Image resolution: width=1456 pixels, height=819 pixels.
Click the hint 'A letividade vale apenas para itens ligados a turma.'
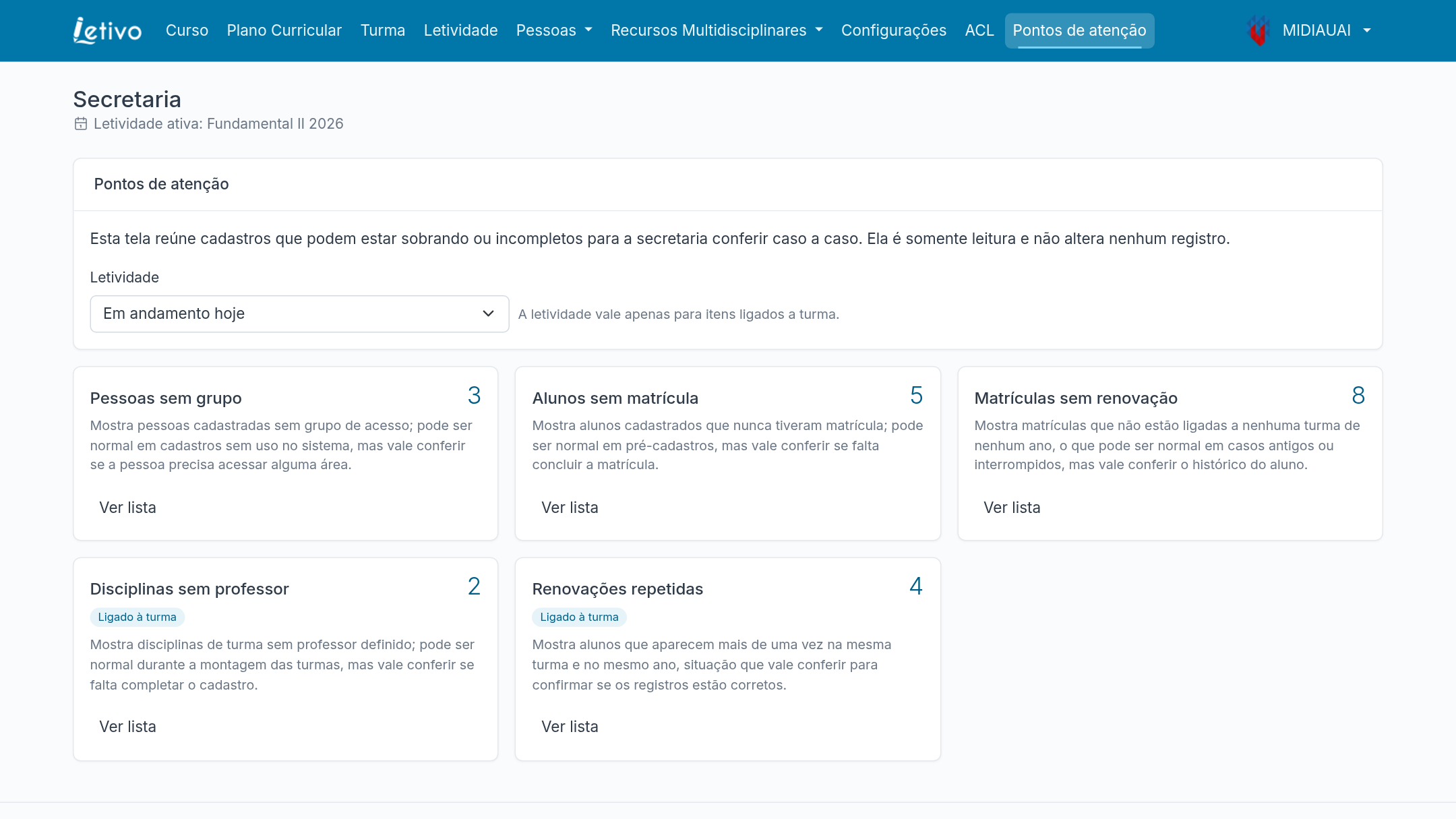tap(679, 315)
